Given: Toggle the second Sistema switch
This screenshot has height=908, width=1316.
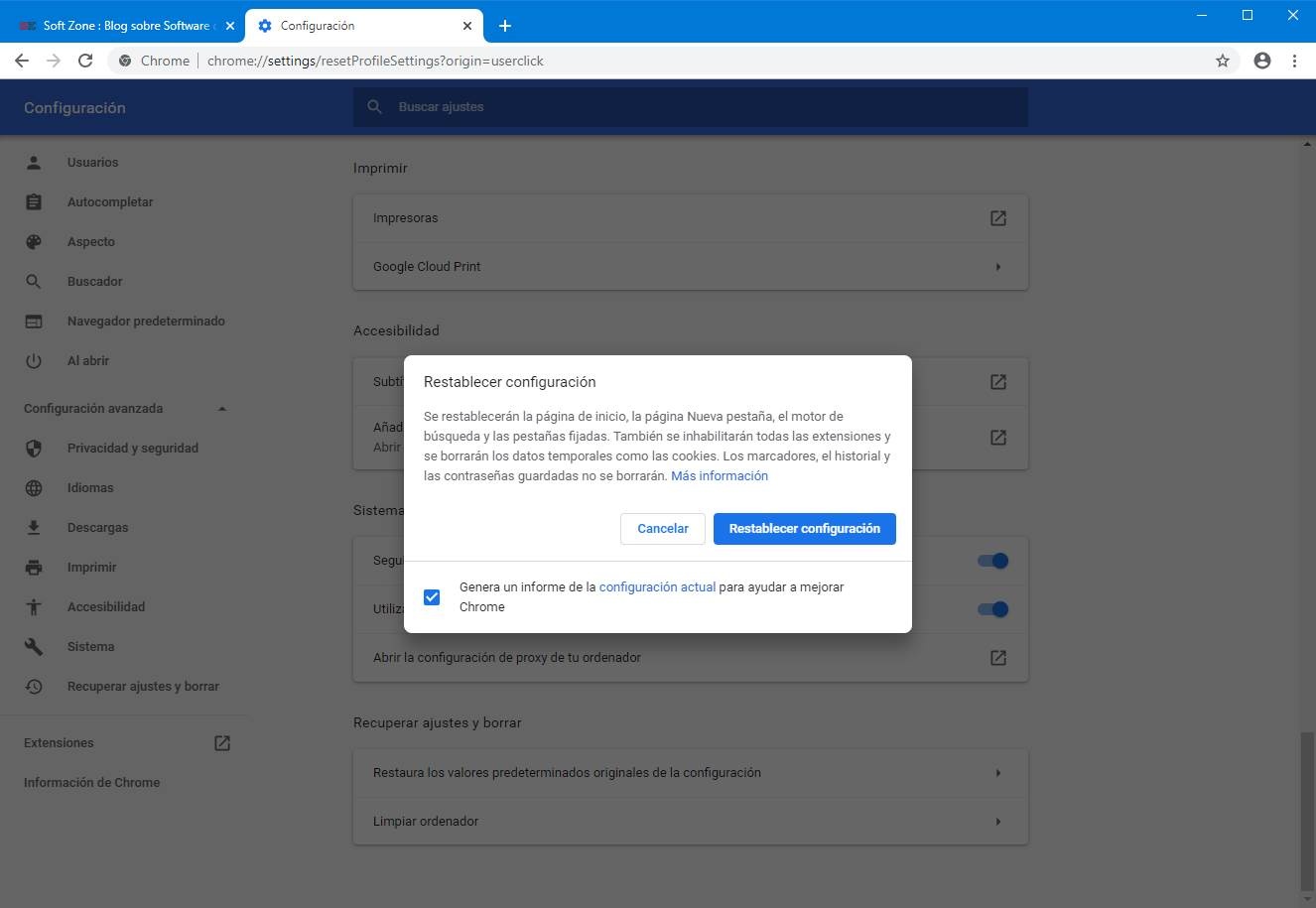Looking at the screenshot, I should [993, 608].
